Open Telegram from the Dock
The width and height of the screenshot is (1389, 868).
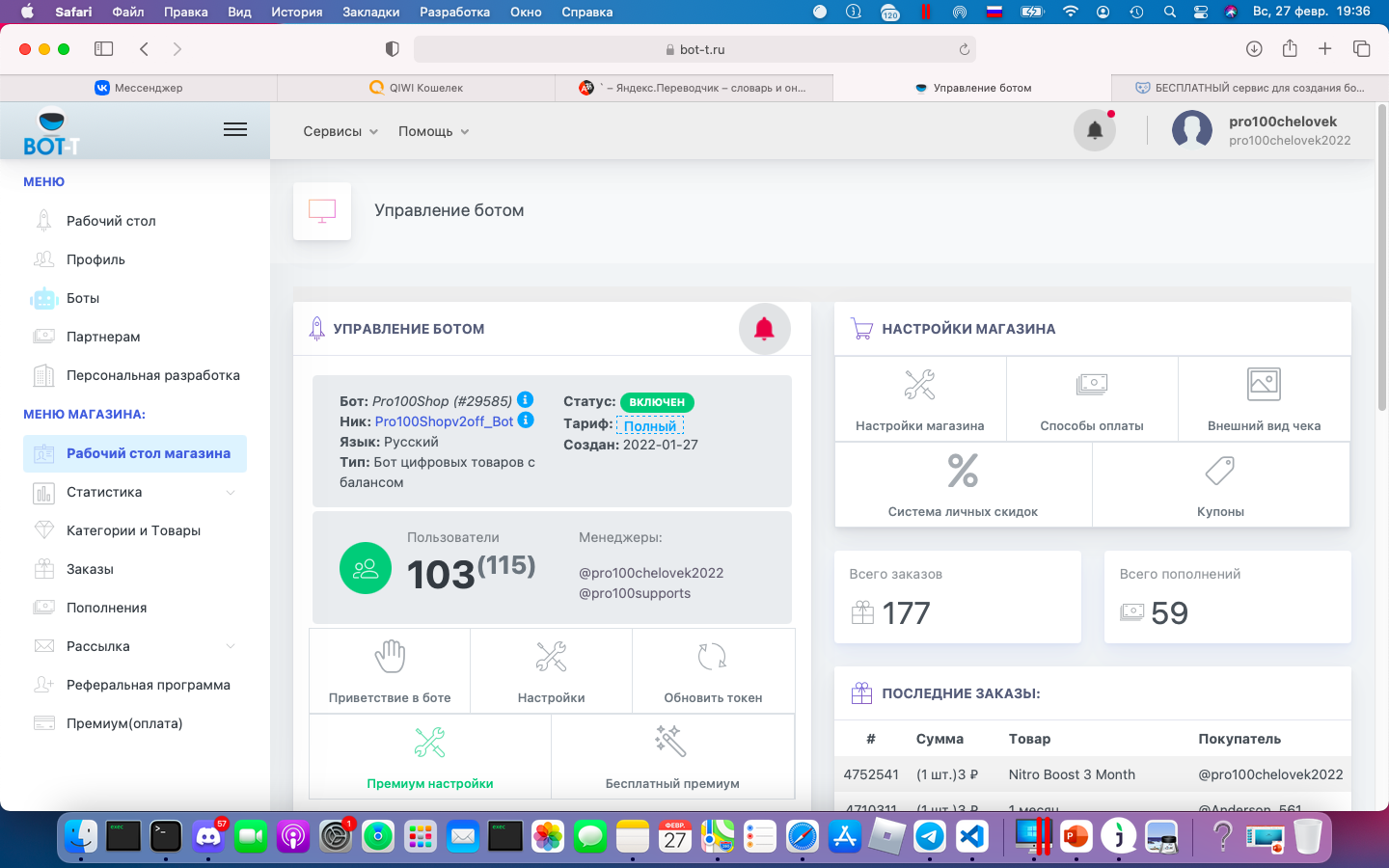click(930, 835)
